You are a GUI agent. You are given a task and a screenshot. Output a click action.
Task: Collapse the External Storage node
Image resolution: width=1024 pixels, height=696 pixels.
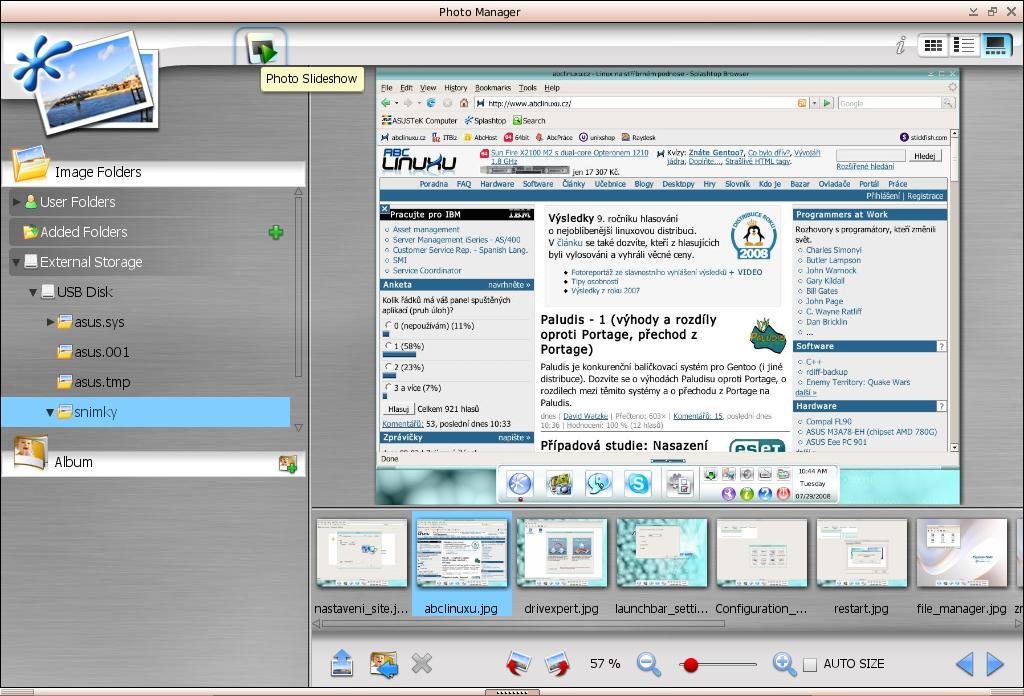16,262
